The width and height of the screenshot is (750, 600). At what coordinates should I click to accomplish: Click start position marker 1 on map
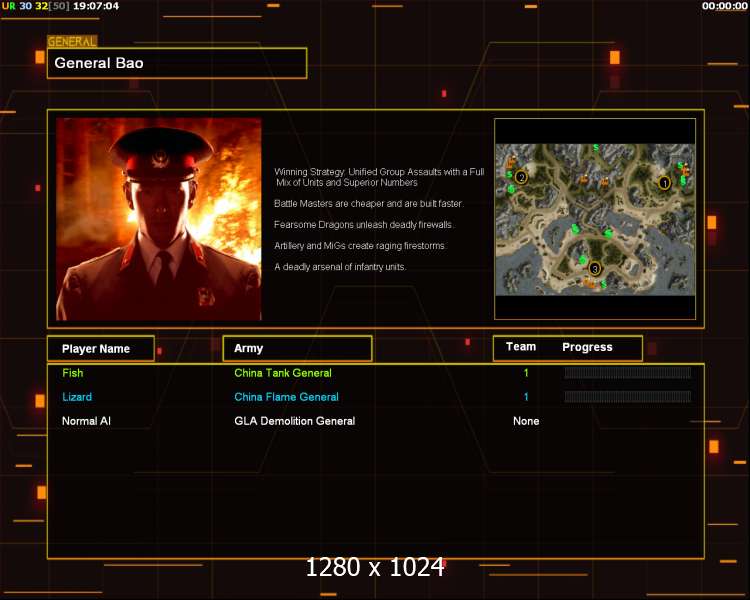[x=664, y=183]
